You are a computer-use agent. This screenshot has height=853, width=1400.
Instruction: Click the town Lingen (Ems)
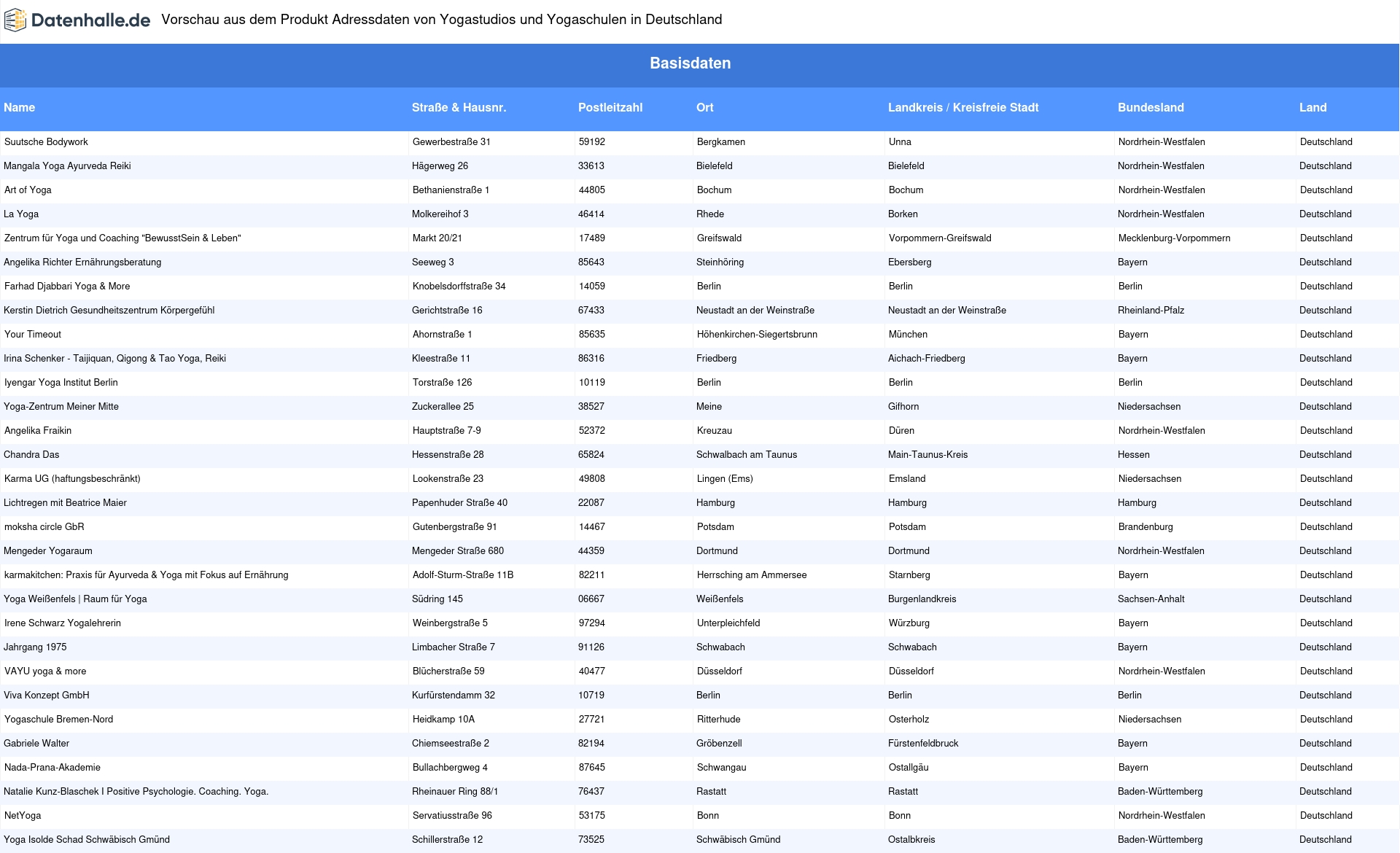pos(725,478)
